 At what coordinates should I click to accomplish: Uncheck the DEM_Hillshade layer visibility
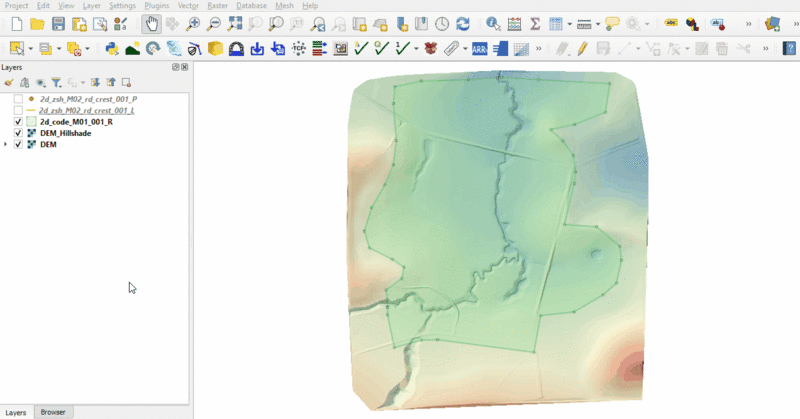pyautogui.click(x=18, y=133)
